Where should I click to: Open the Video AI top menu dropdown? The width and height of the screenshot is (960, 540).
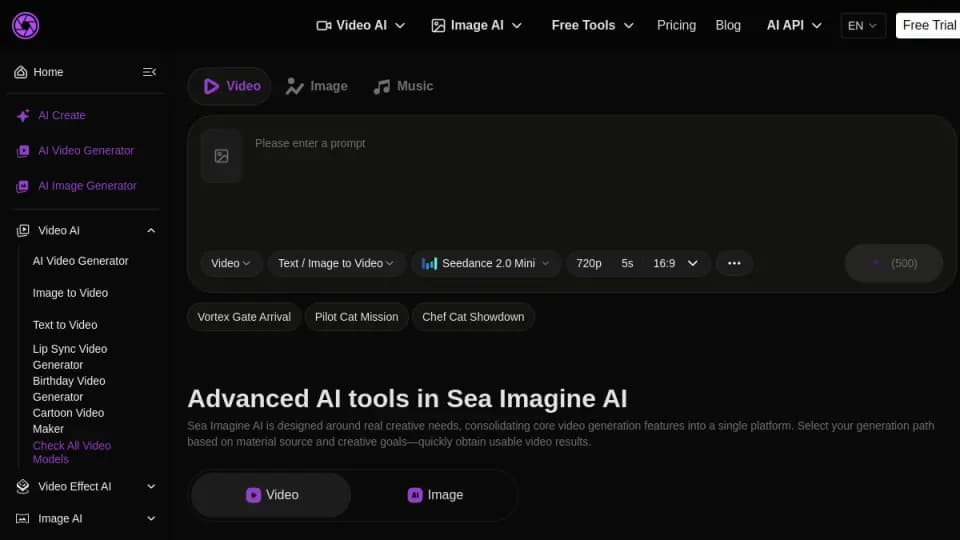tap(361, 26)
